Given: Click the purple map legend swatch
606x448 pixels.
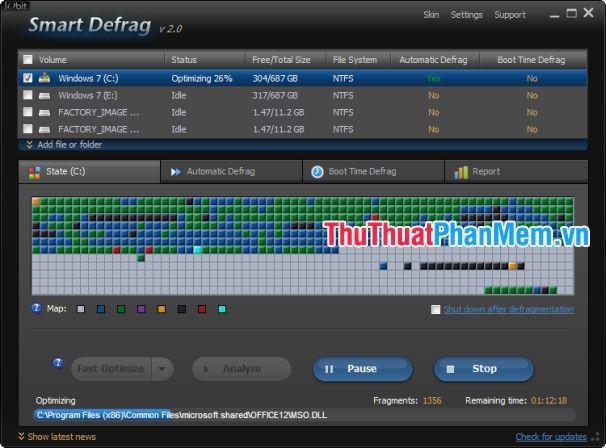Looking at the screenshot, I should click(x=141, y=309).
